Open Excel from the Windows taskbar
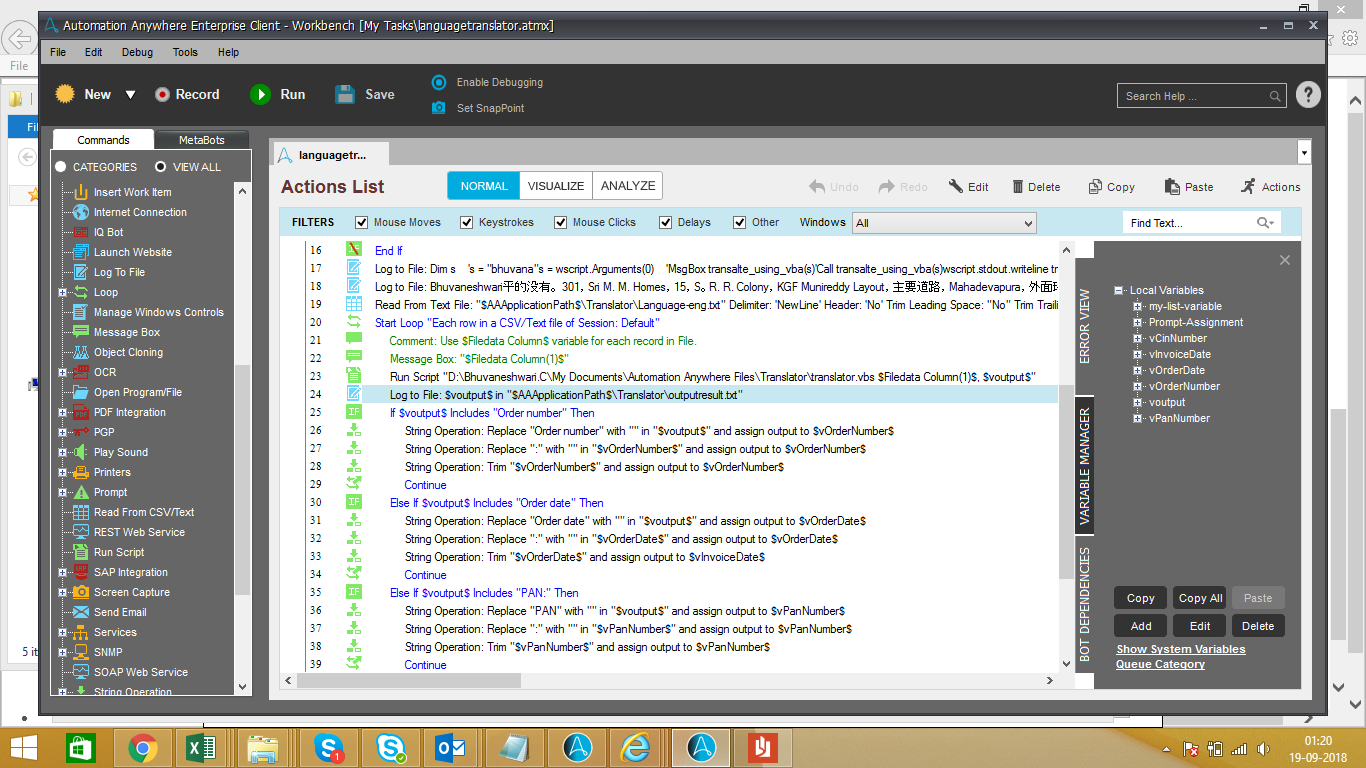 203,748
